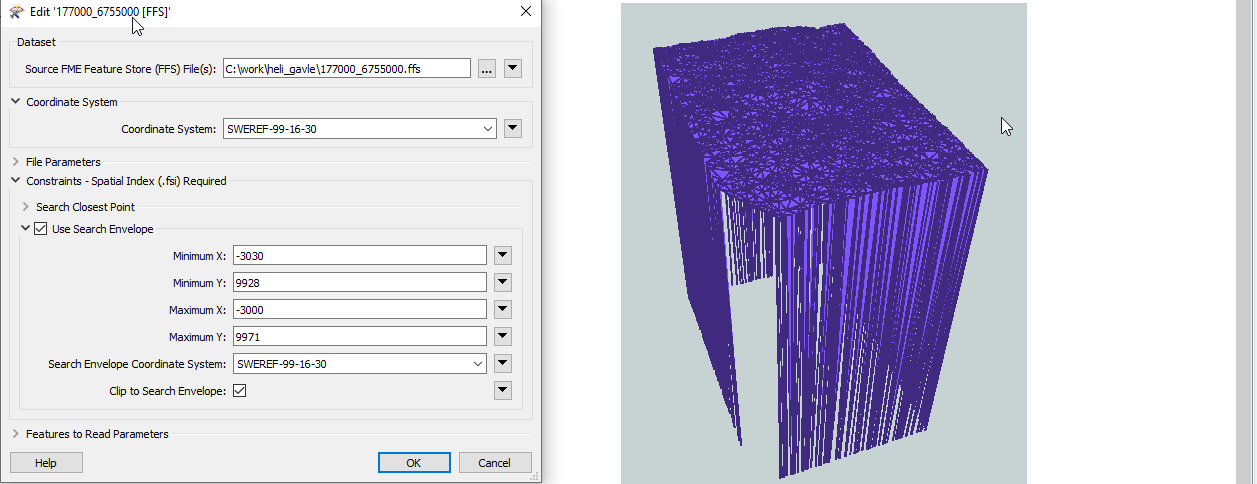Open the parameter menu arrow beside Maximum Y
Screen dimensions: 1257x484
click(503, 337)
